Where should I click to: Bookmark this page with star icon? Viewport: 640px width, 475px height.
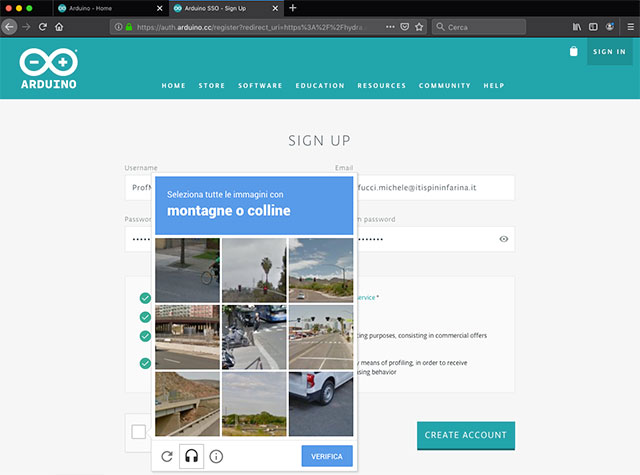click(x=420, y=27)
